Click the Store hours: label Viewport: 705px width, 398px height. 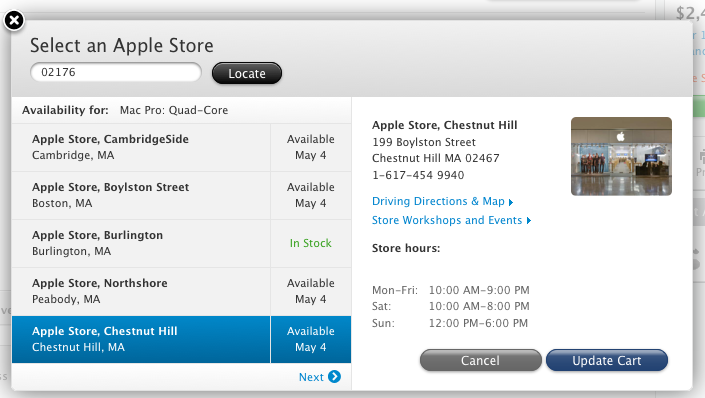[406, 248]
